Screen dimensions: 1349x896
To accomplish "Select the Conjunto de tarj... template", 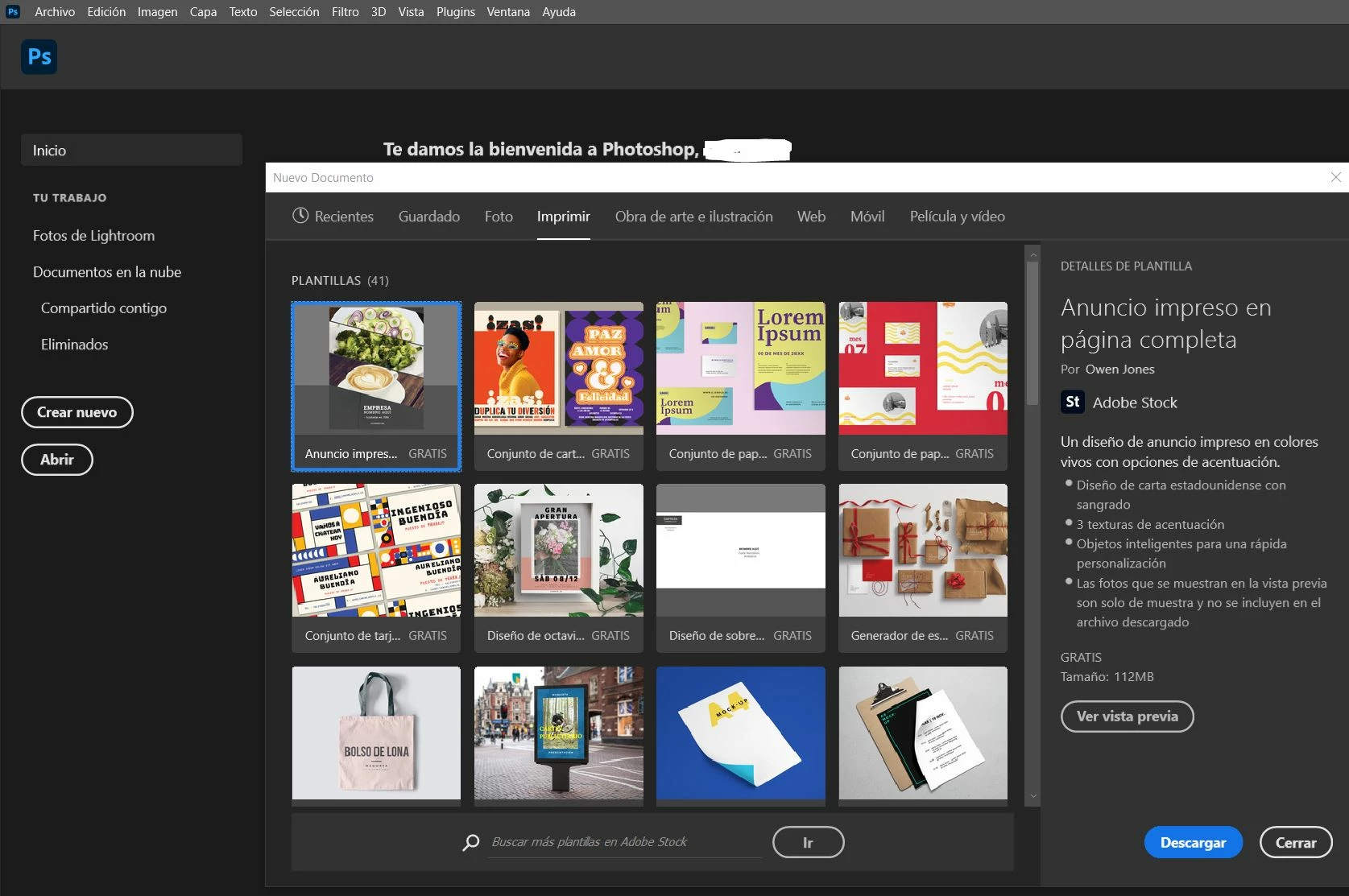I will tap(376, 568).
